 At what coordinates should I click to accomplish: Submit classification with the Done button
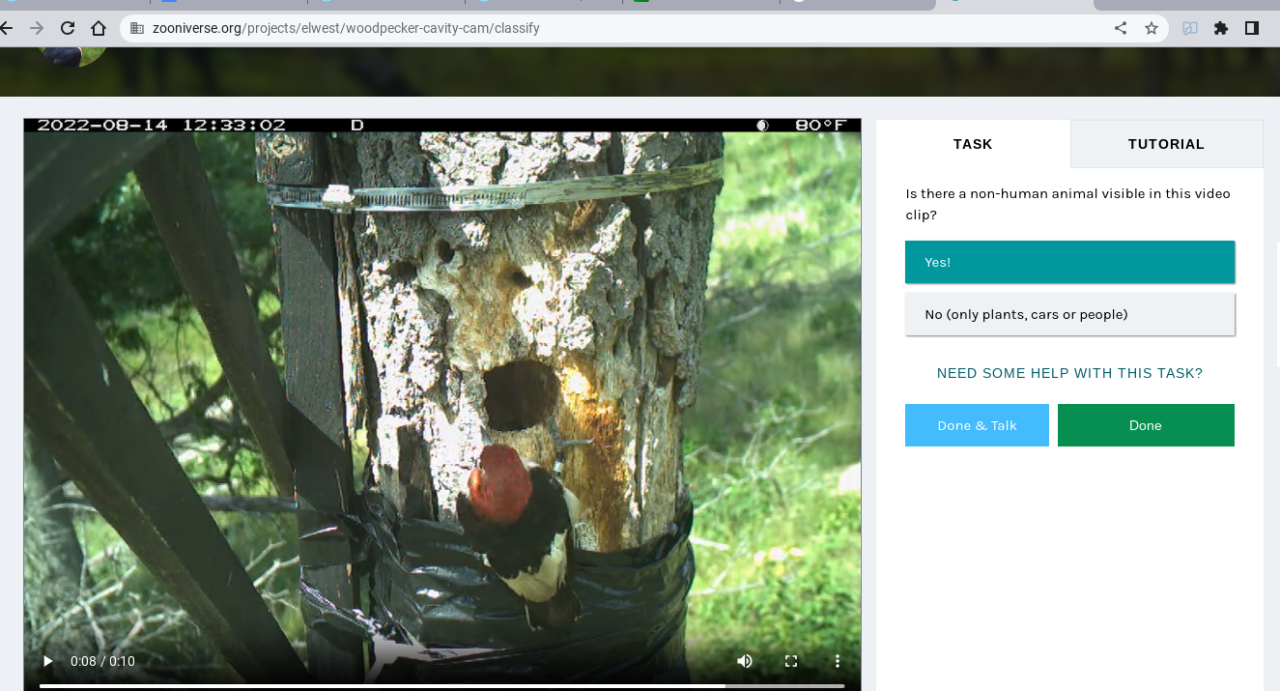pyautogui.click(x=1146, y=425)
